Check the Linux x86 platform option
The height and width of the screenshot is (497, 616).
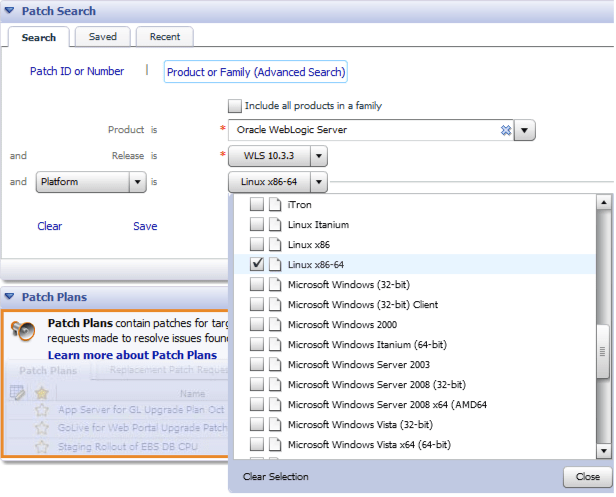point(257,244)
